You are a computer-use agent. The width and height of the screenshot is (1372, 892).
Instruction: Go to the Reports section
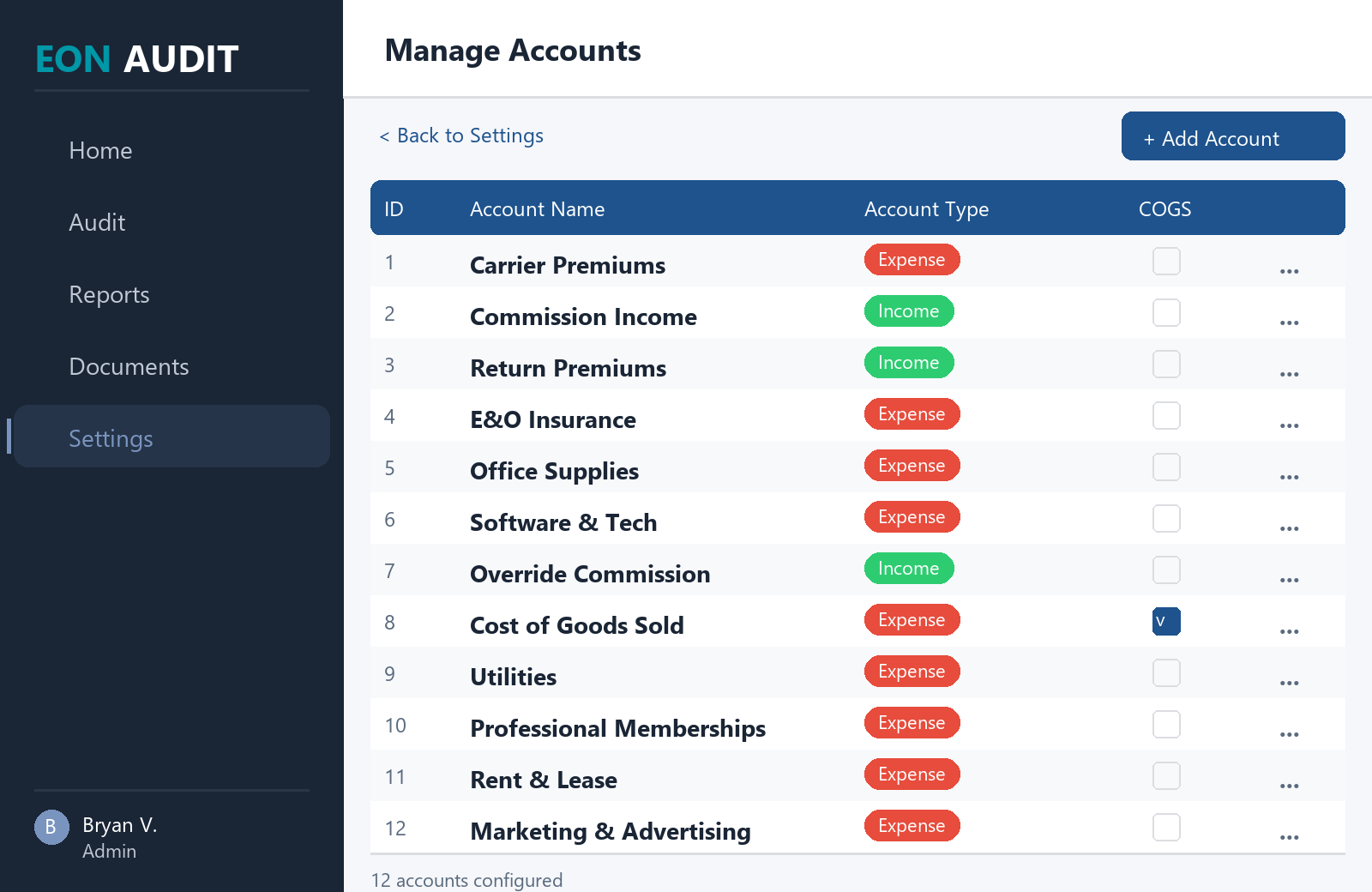coord(109,294)
